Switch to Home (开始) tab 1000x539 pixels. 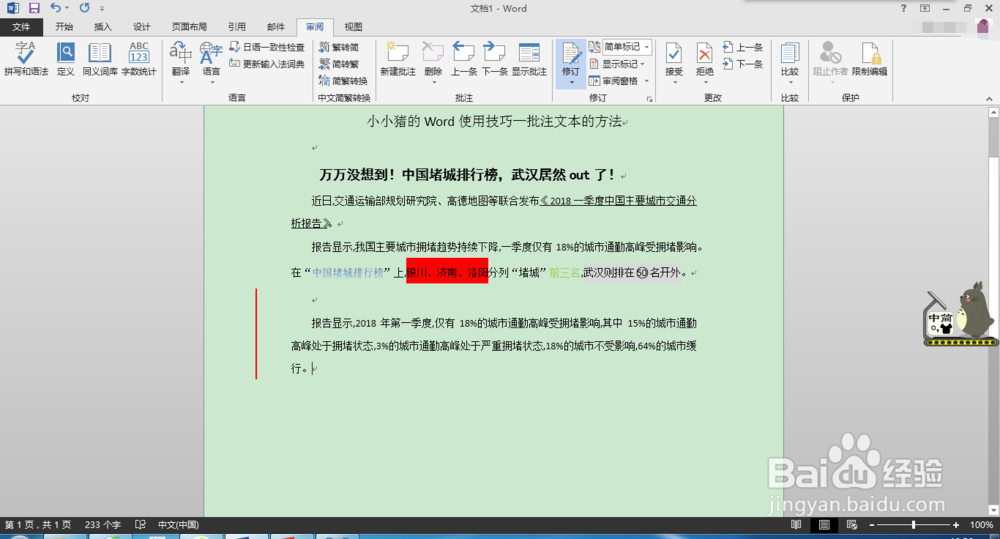pos(64,27)
